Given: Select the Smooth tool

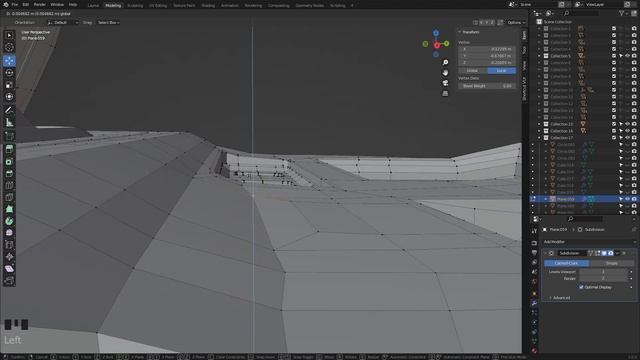Looking at the screenshot, I should pyautogui.click(x=9, y=233).
